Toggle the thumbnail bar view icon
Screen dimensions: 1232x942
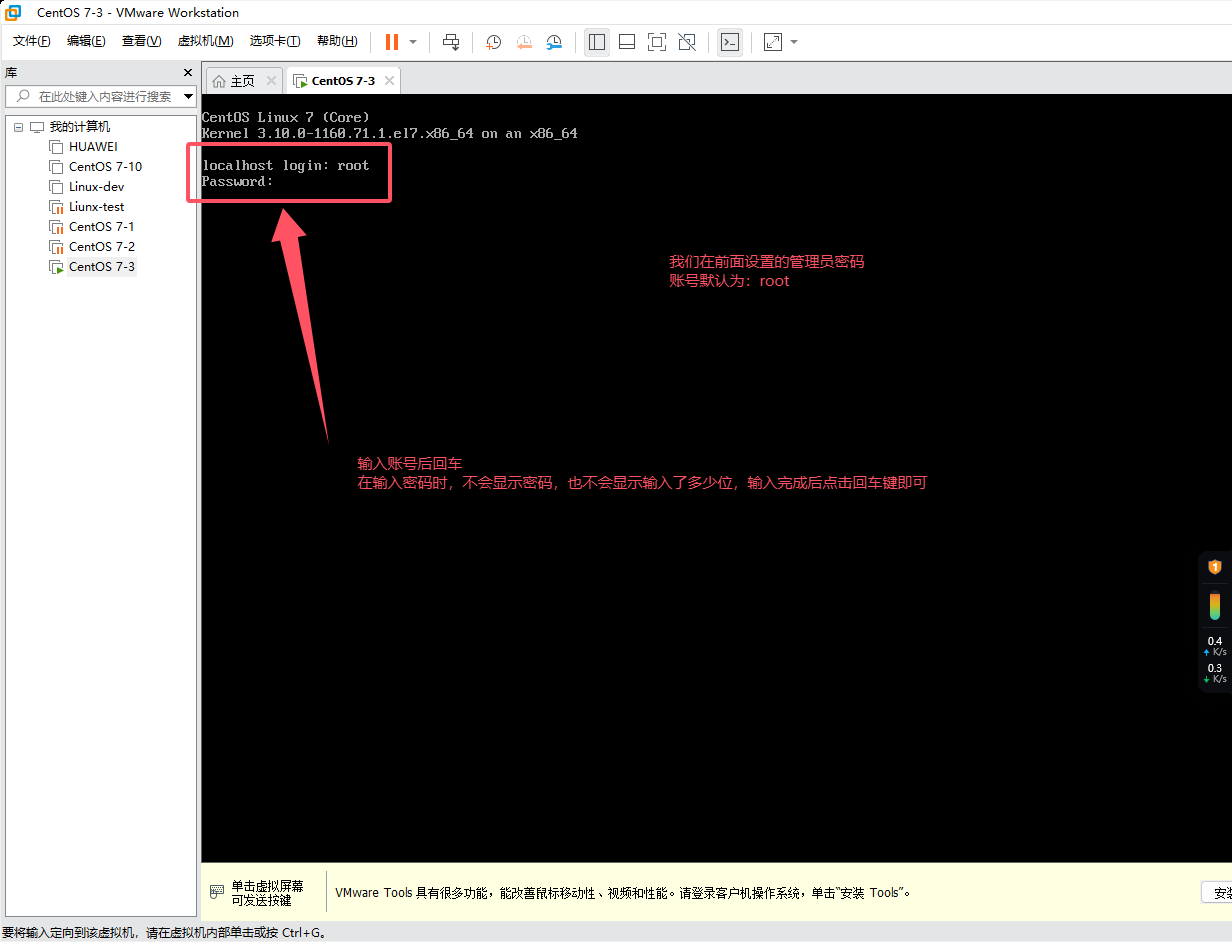point(627,42)
